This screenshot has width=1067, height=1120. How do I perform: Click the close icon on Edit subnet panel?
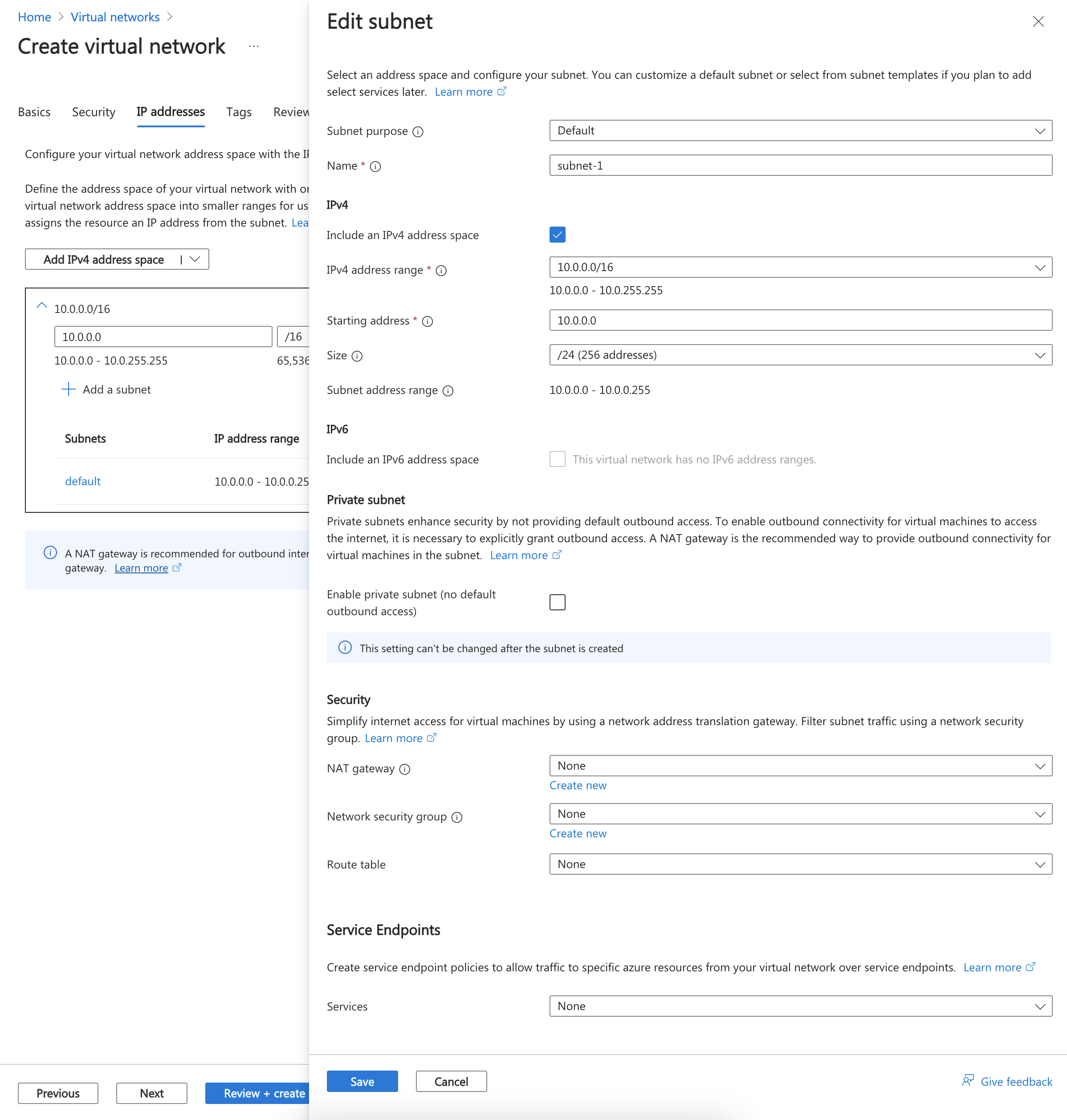pyautogui.click(x=1037, y=21)
